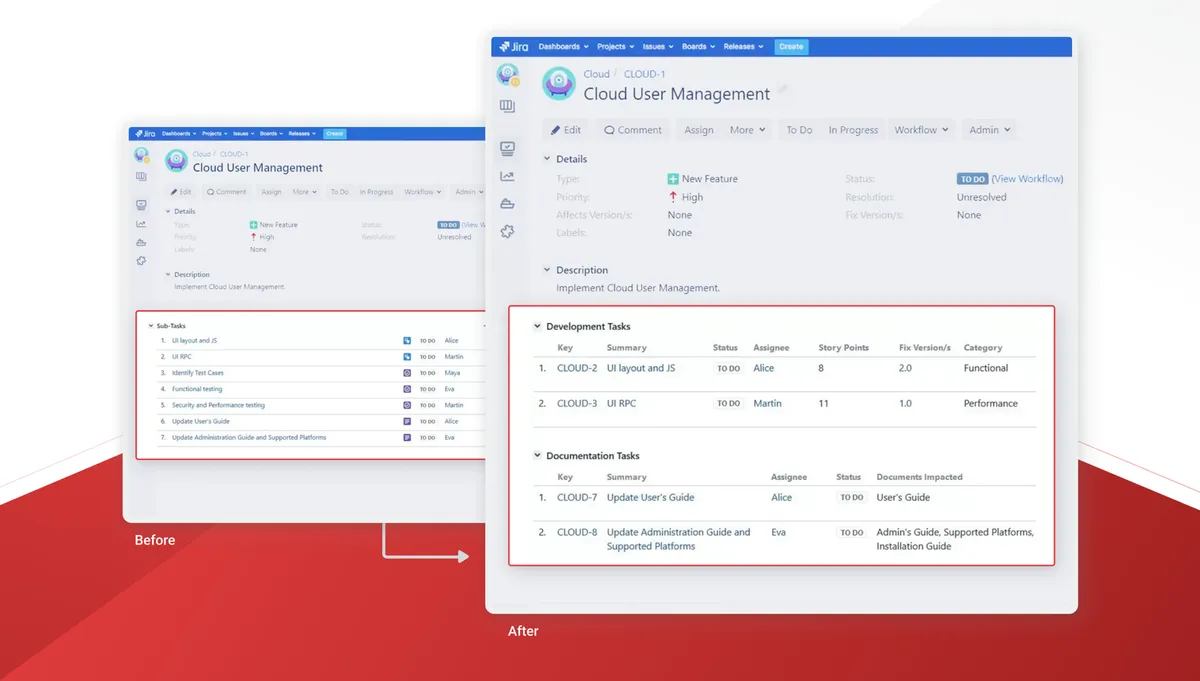
Task: Open the releases ship icon in Before window sidebar
Action: click(x=141, y=242)
